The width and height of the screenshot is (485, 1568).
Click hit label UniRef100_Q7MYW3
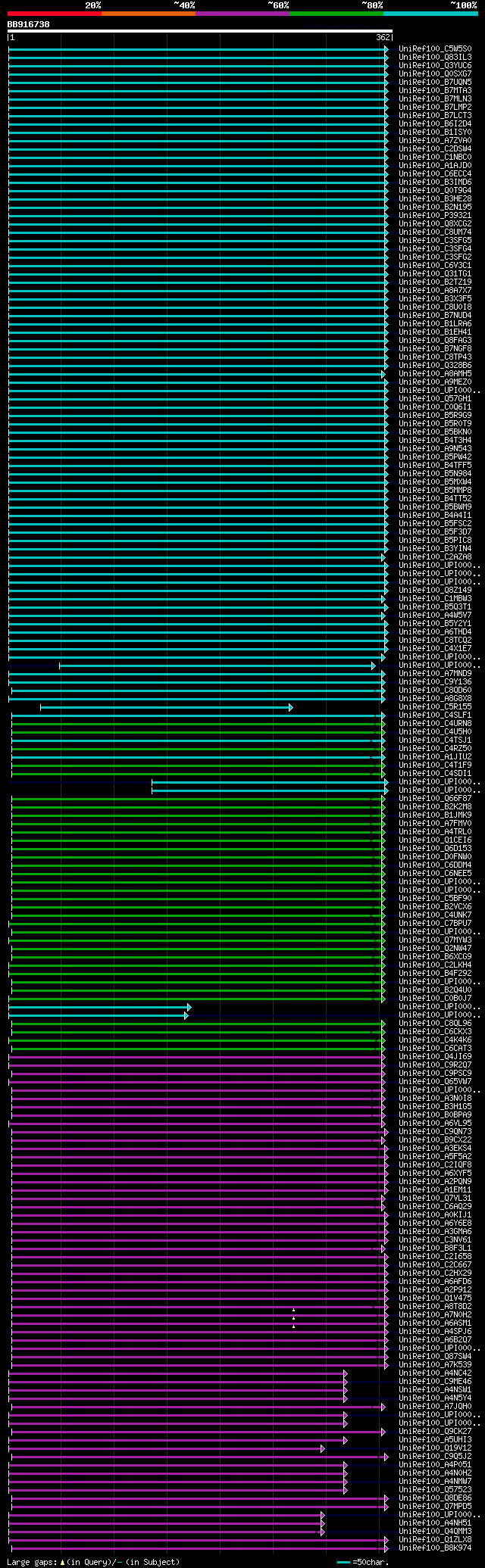pos(435,940)
